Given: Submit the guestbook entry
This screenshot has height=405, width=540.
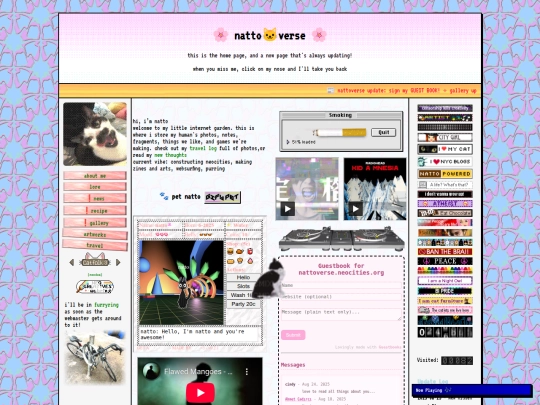Looking at the screenshot, I should click(x=293, y=335).
